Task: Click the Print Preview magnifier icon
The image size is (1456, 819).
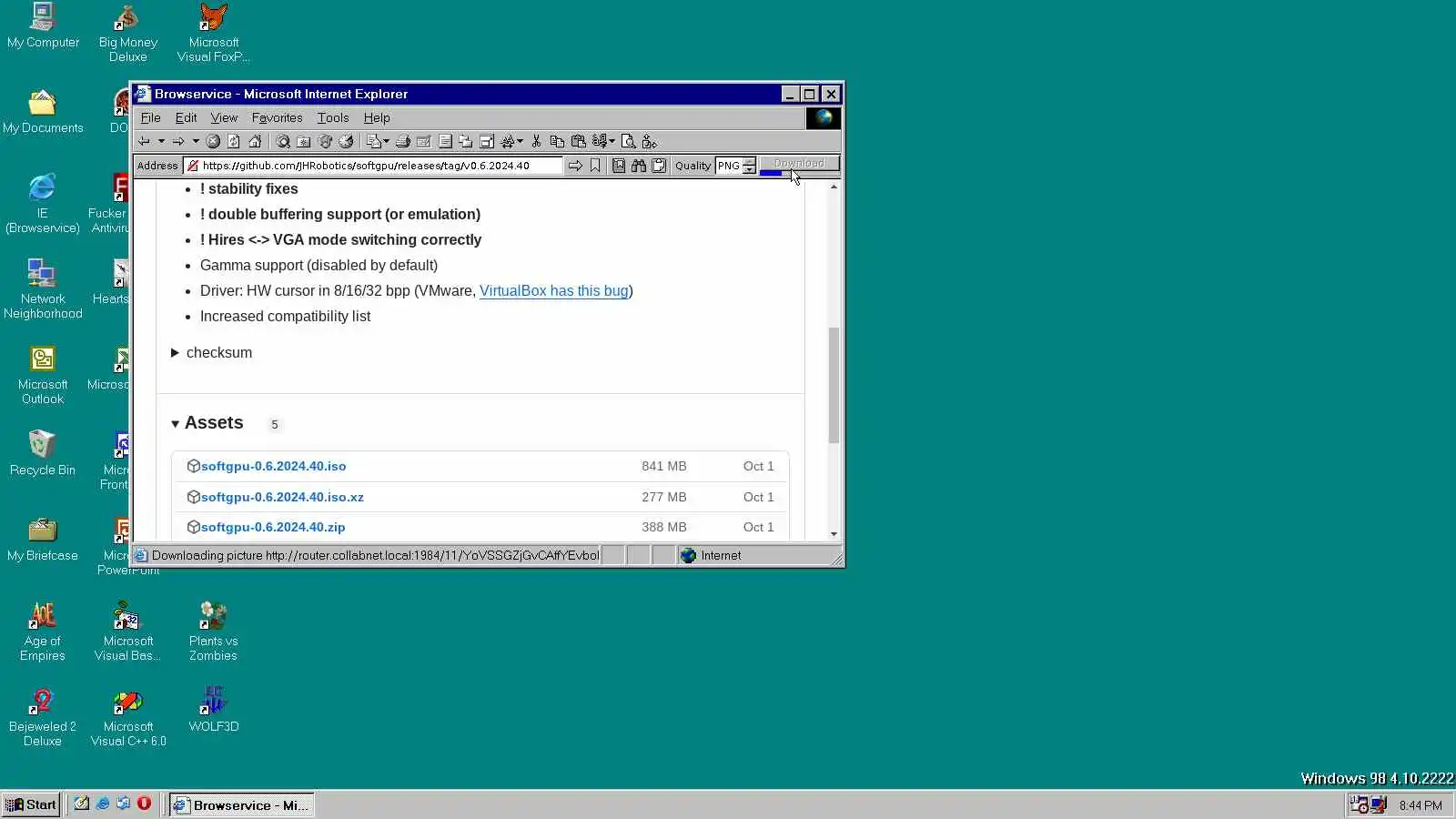Action: coord(629,141)
